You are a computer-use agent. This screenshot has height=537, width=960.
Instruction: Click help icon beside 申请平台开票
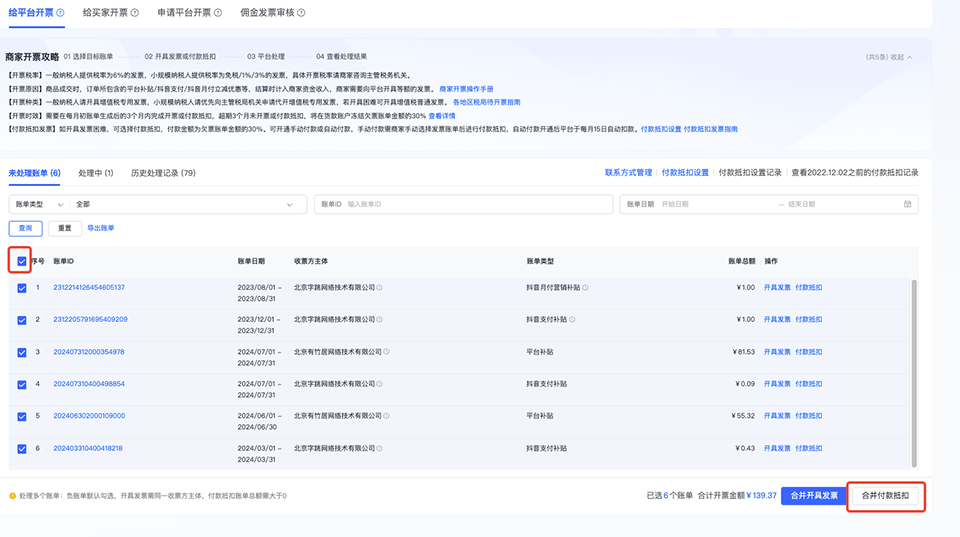[218, 13]
